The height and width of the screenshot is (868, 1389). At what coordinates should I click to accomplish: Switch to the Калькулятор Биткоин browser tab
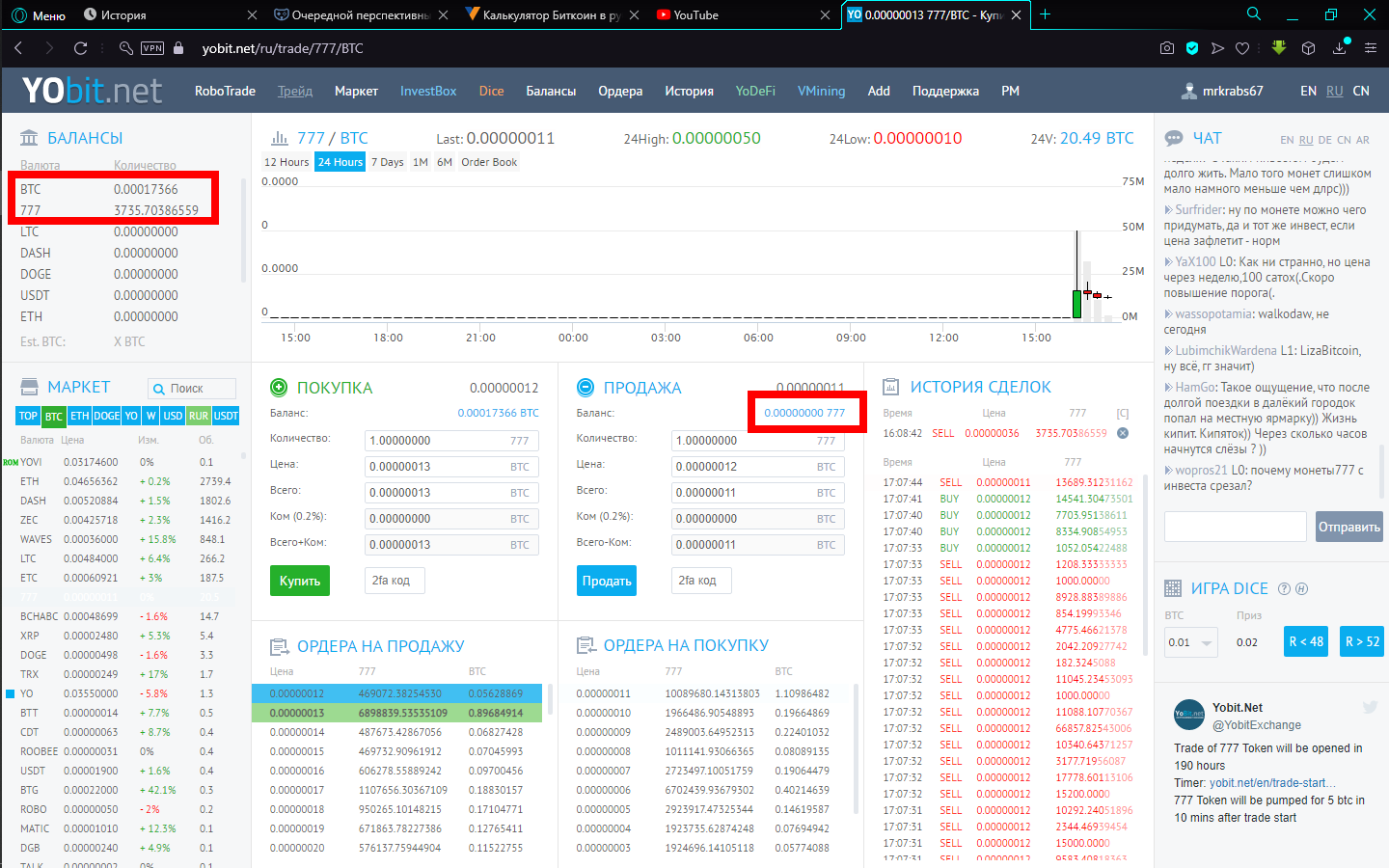tap(552, 14)
